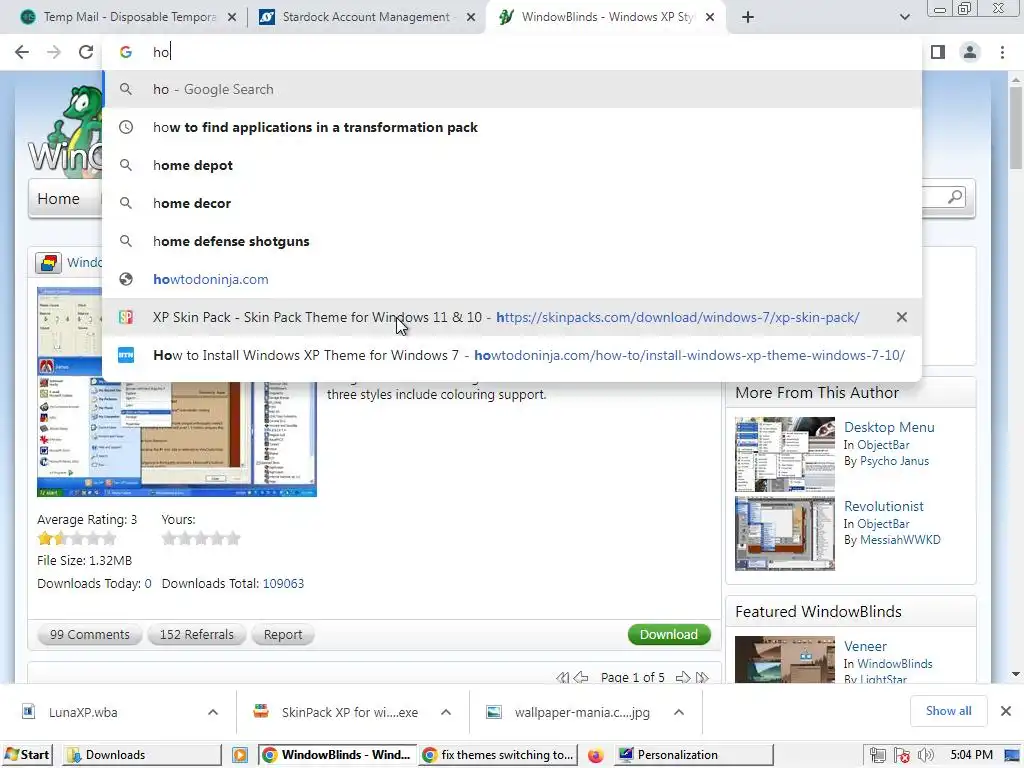The height and width of the screenshot is (768, 1024).
Task: Close the downloads bar with X
Action: coord(1006,711)
